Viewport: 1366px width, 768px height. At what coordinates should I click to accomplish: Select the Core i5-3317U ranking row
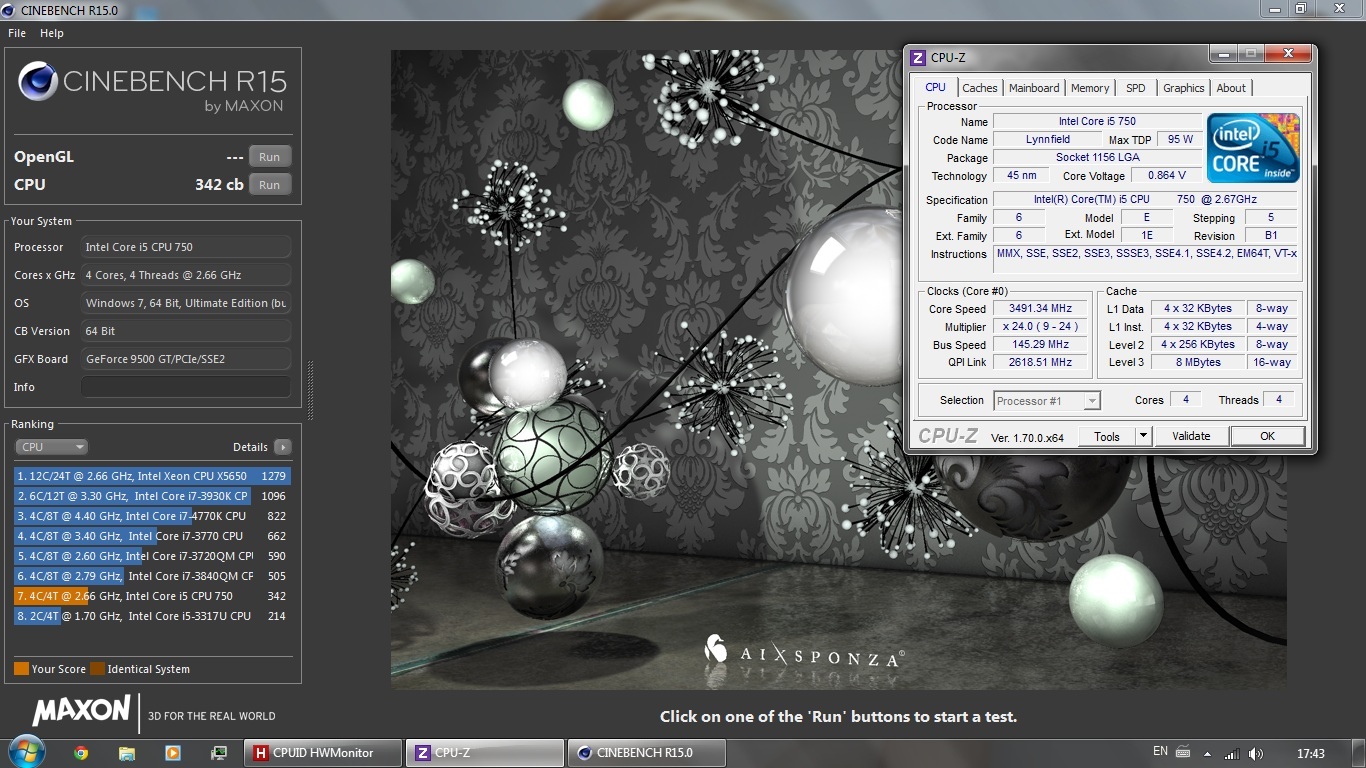(x=152, y=616)
